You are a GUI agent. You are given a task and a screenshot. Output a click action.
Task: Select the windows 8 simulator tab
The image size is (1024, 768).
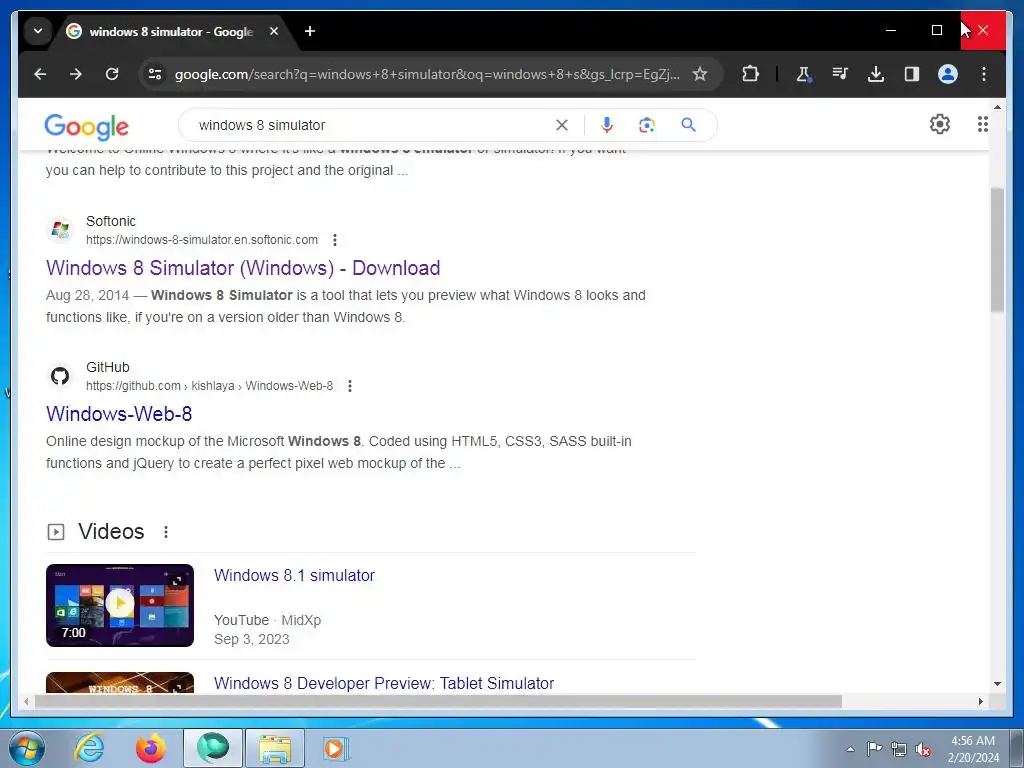(x=171, y=31)
